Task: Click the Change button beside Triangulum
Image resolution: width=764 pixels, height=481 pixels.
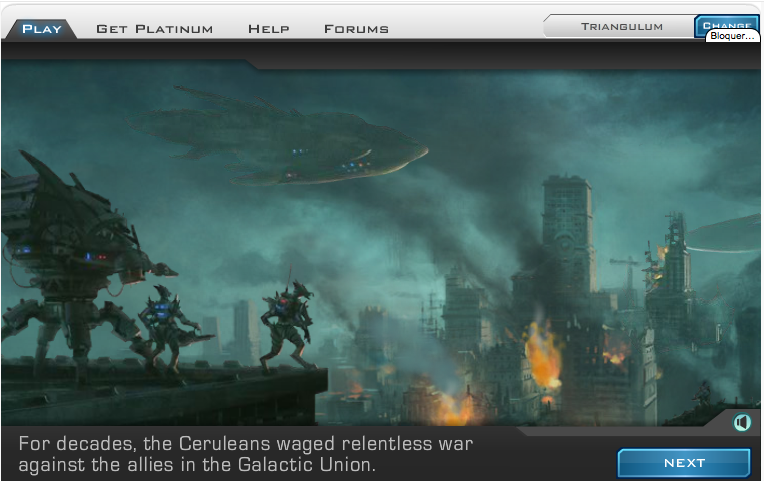Action: coord(726,25)
